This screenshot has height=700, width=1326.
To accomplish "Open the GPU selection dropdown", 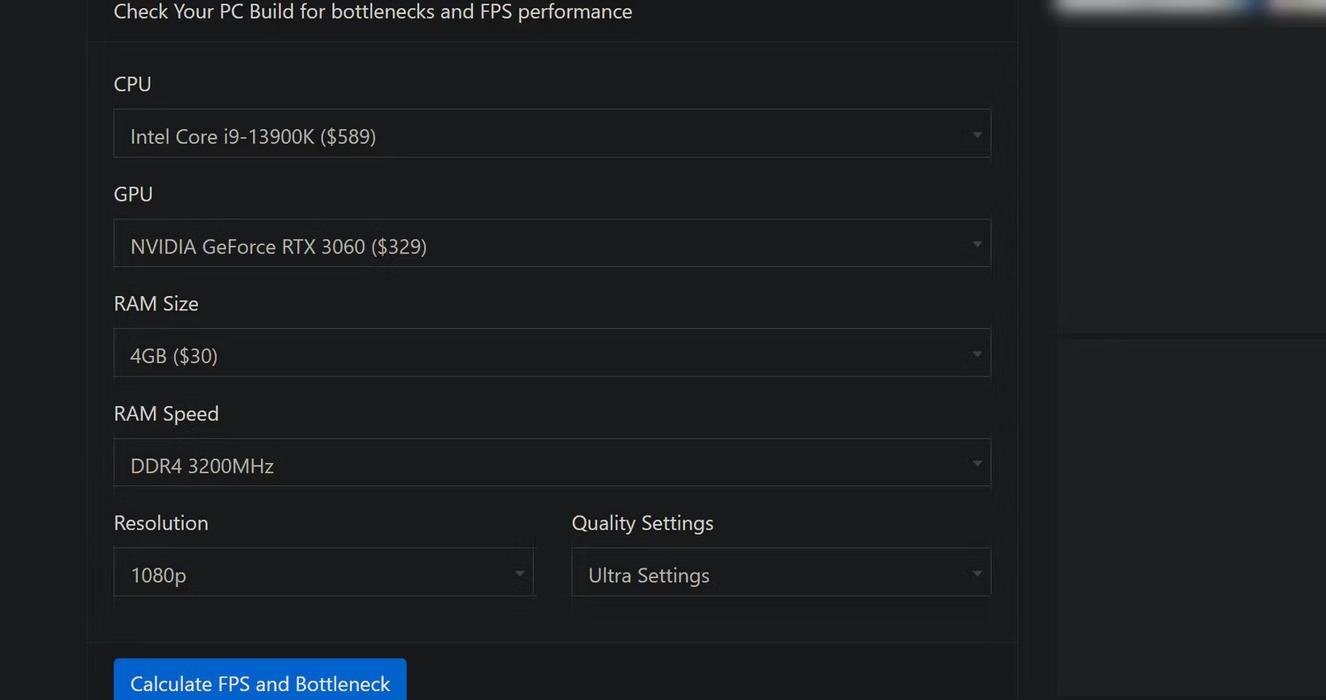I will tap(553, 243).
